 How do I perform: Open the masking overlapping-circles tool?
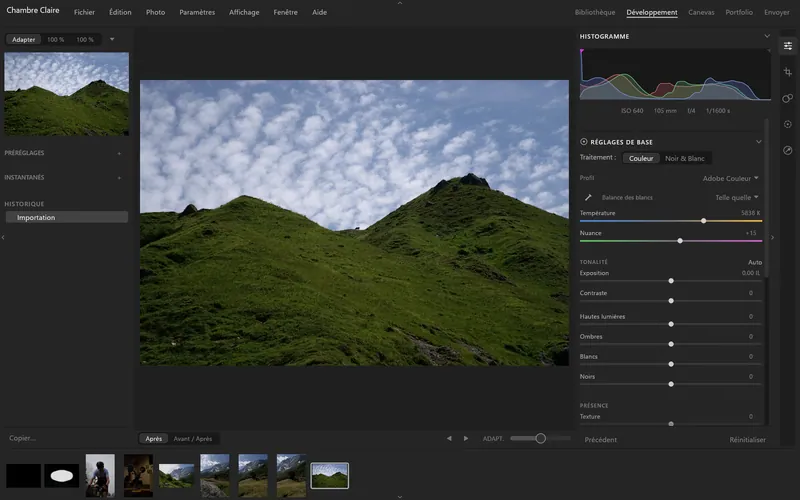coord(788,98)
